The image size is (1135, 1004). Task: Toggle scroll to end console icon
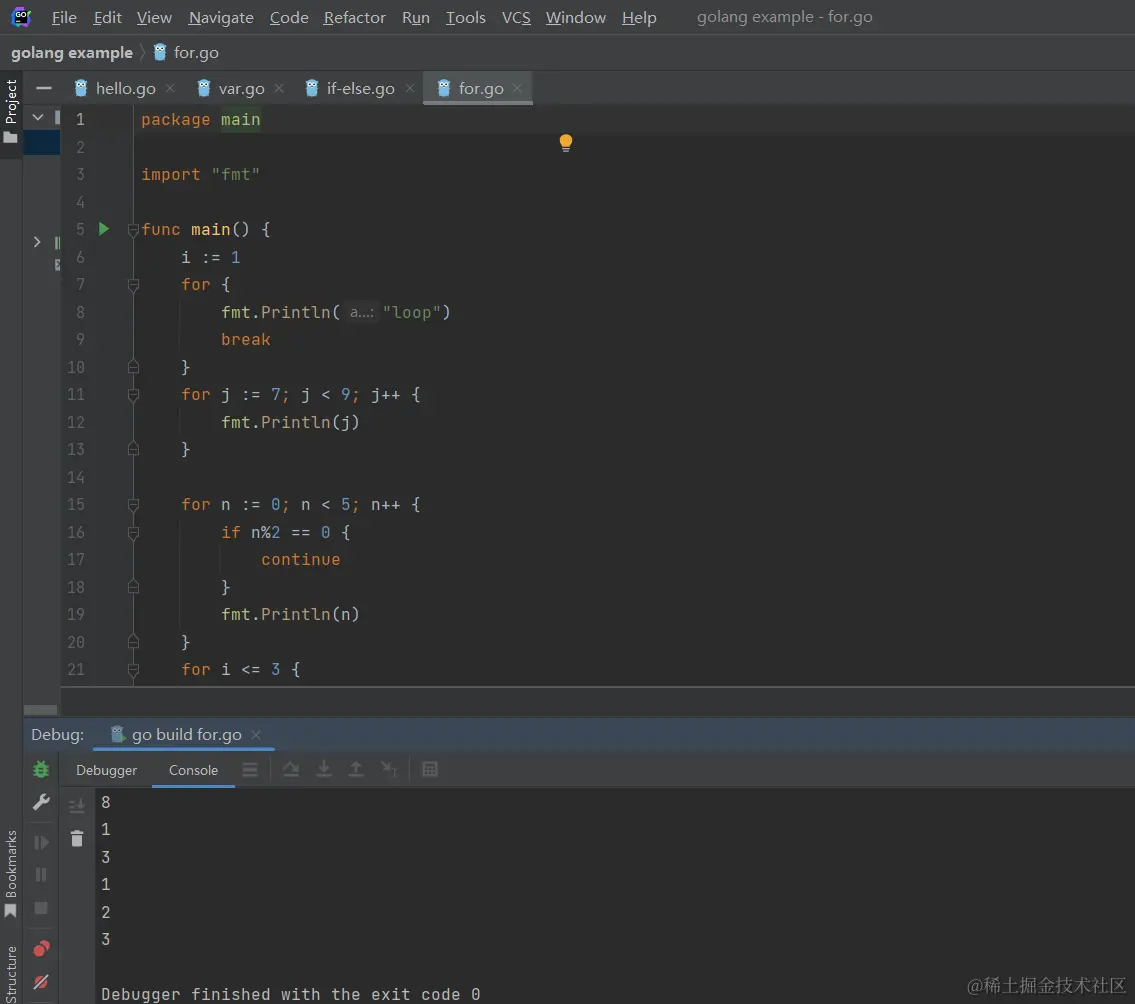coord(77,806)
